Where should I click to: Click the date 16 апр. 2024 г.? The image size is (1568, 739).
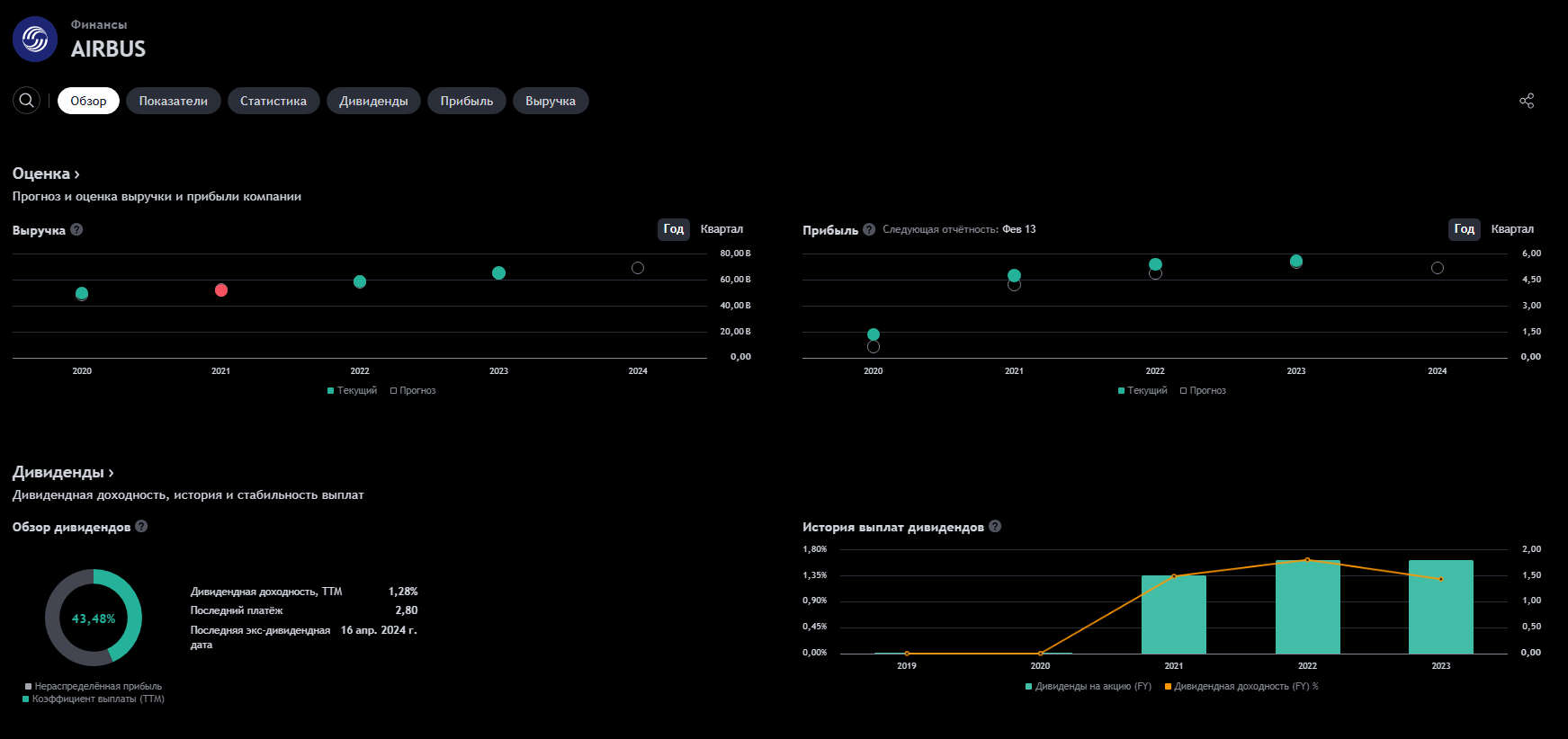pos(379,630)
